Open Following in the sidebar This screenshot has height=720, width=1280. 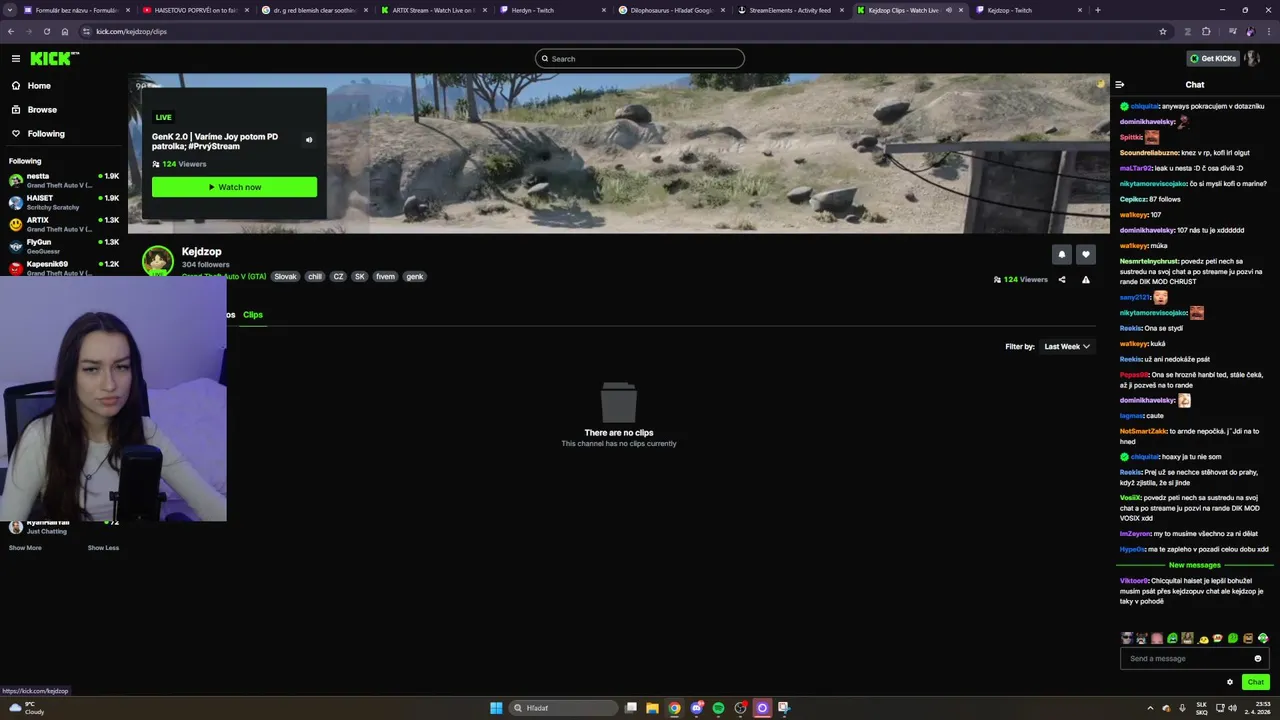(46, 134)
